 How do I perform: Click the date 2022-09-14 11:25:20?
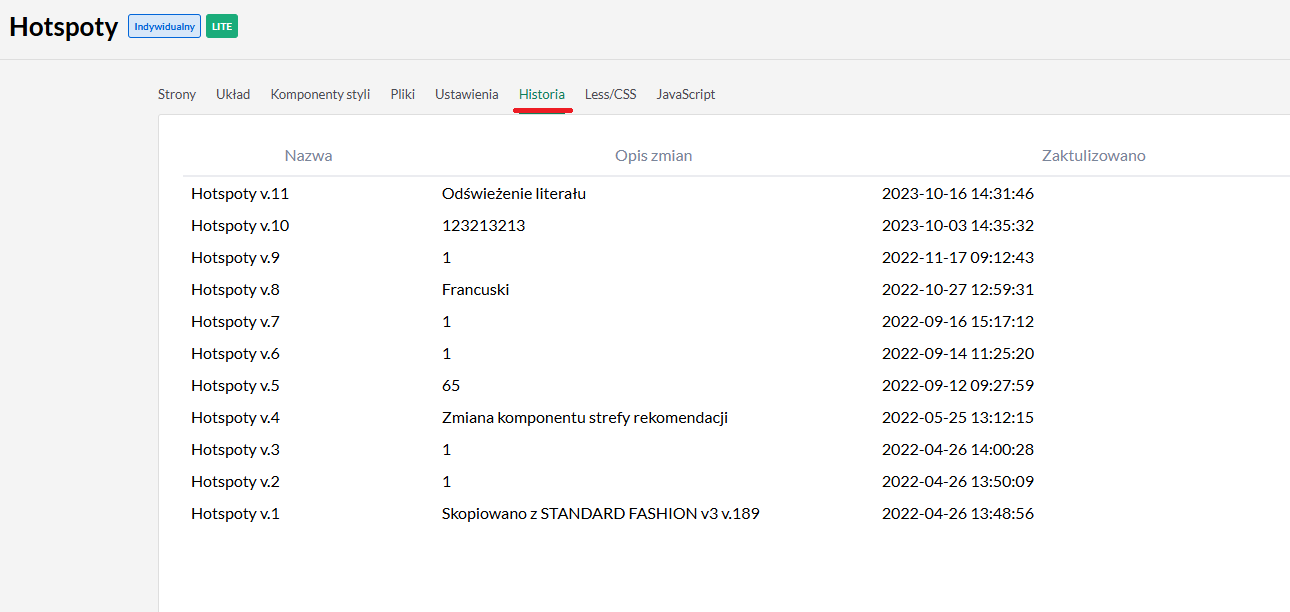(x=958, y=354)
